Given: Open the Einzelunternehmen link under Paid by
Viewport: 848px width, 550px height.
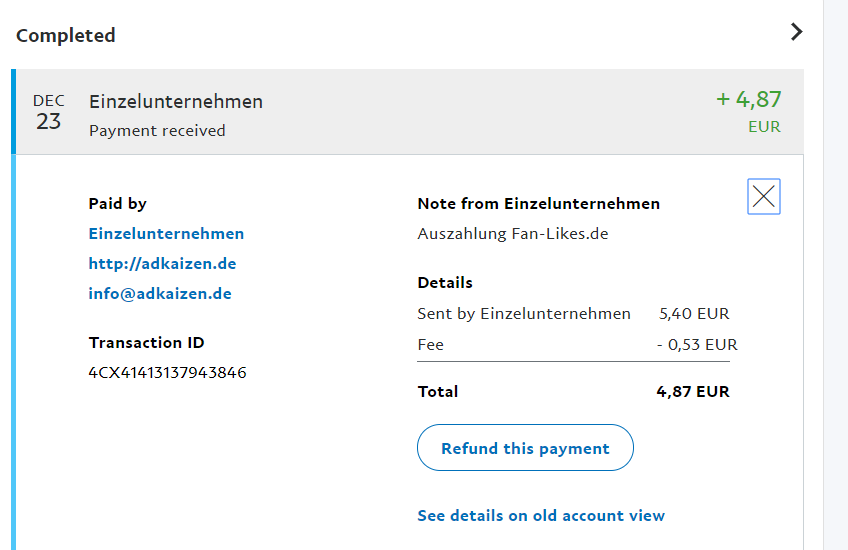Looking at the screenshot, I should click(x=166, y=234).
